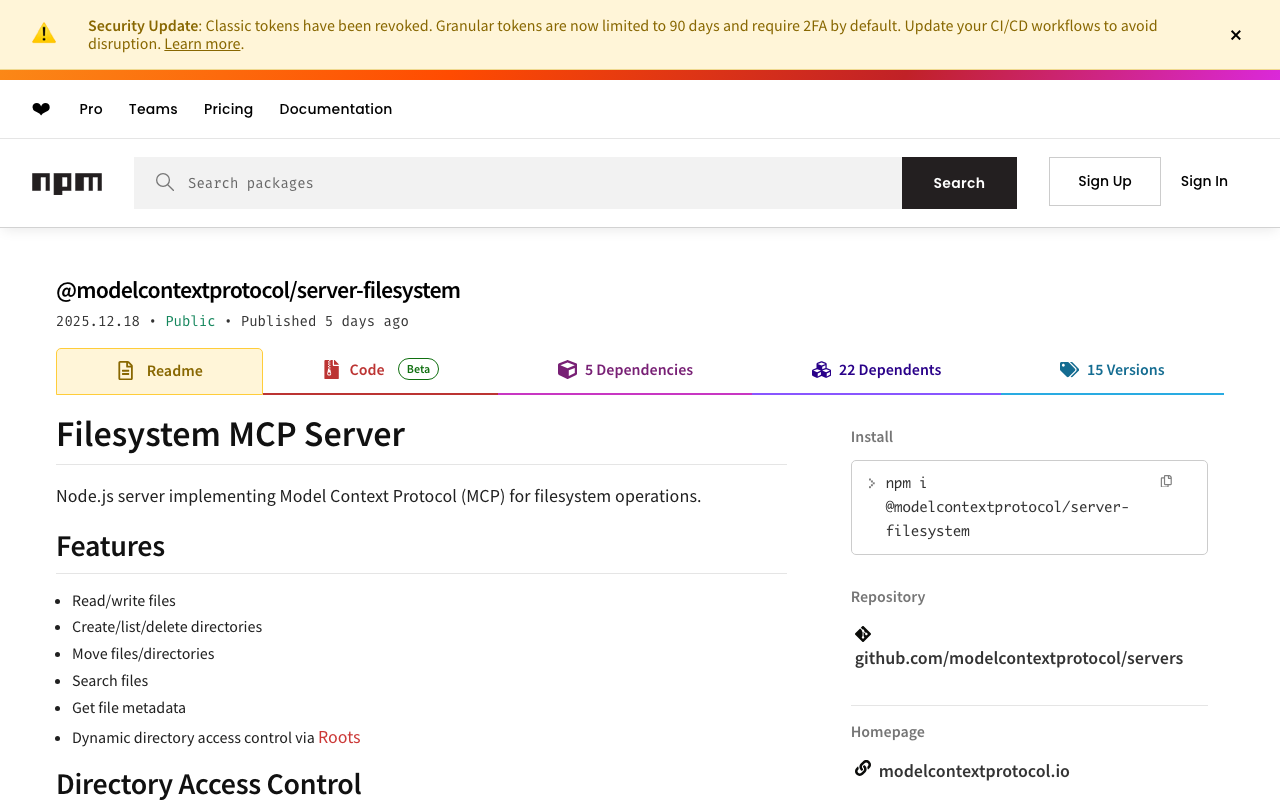Click the Repository section label
The image size is (1280, 800).
(888, 597)
